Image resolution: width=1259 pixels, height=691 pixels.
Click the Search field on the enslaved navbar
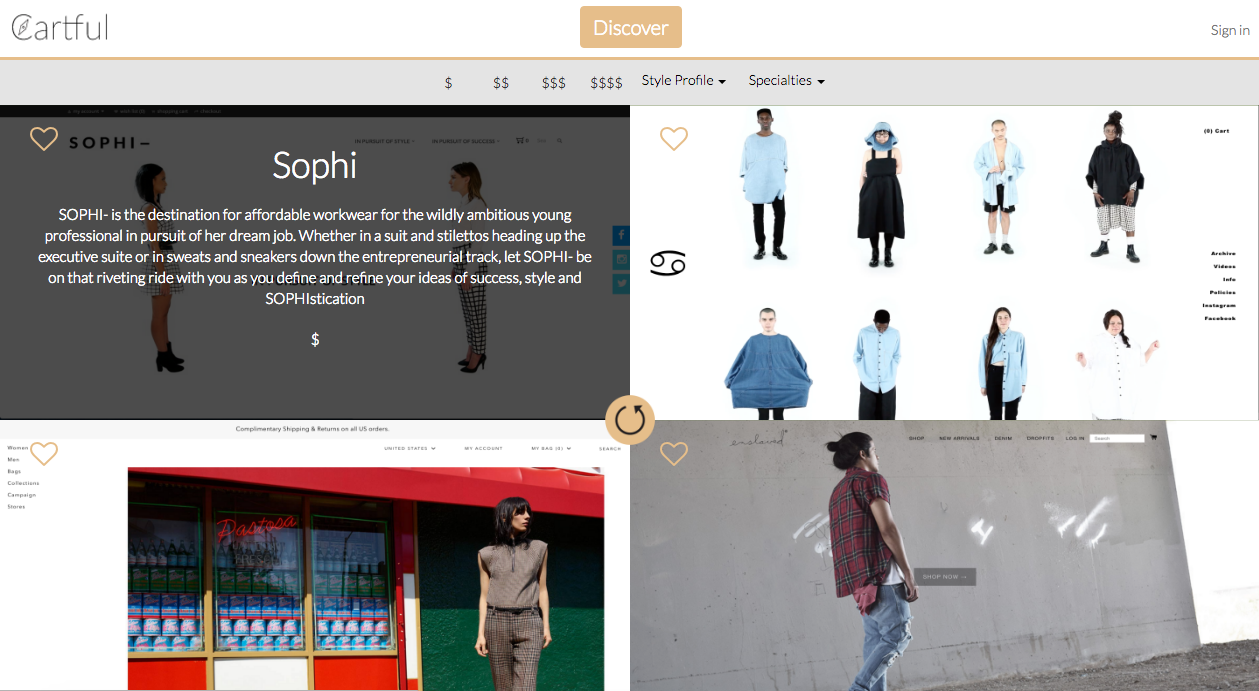click(x=1117, y=437)
